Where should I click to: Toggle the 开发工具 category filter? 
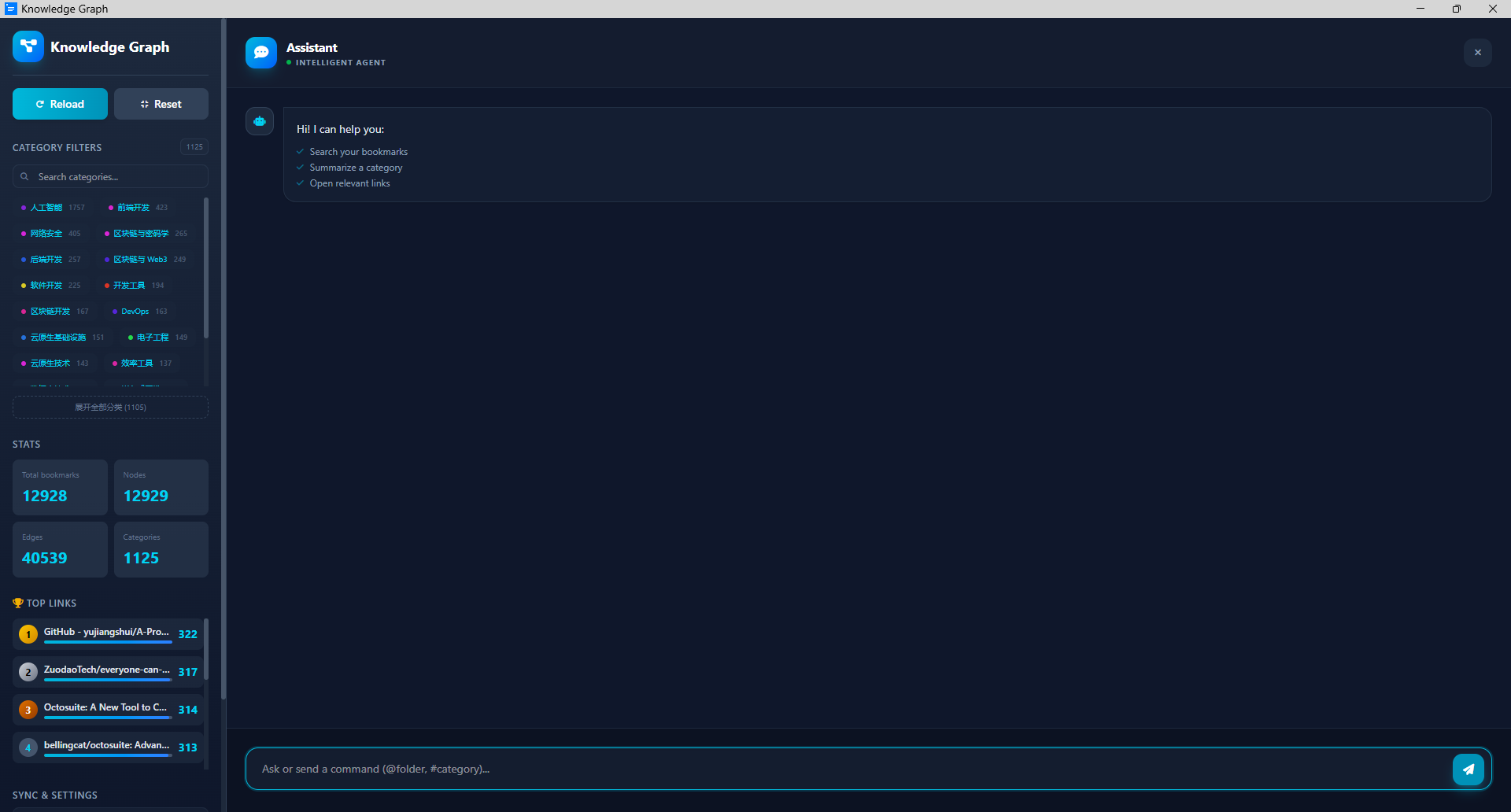click(135, 286)
